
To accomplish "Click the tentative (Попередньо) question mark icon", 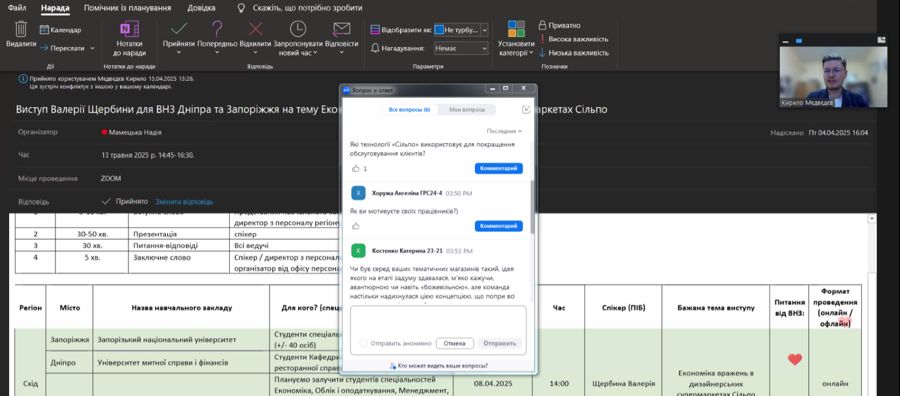I will coord(217,29).
